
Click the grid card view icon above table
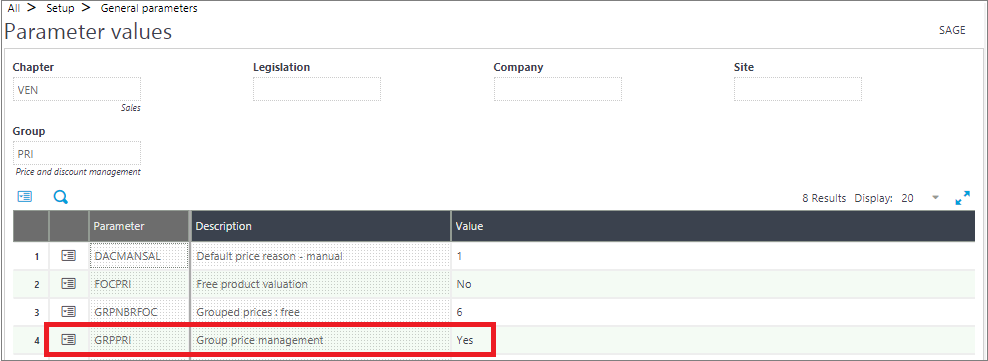[25, 197]
